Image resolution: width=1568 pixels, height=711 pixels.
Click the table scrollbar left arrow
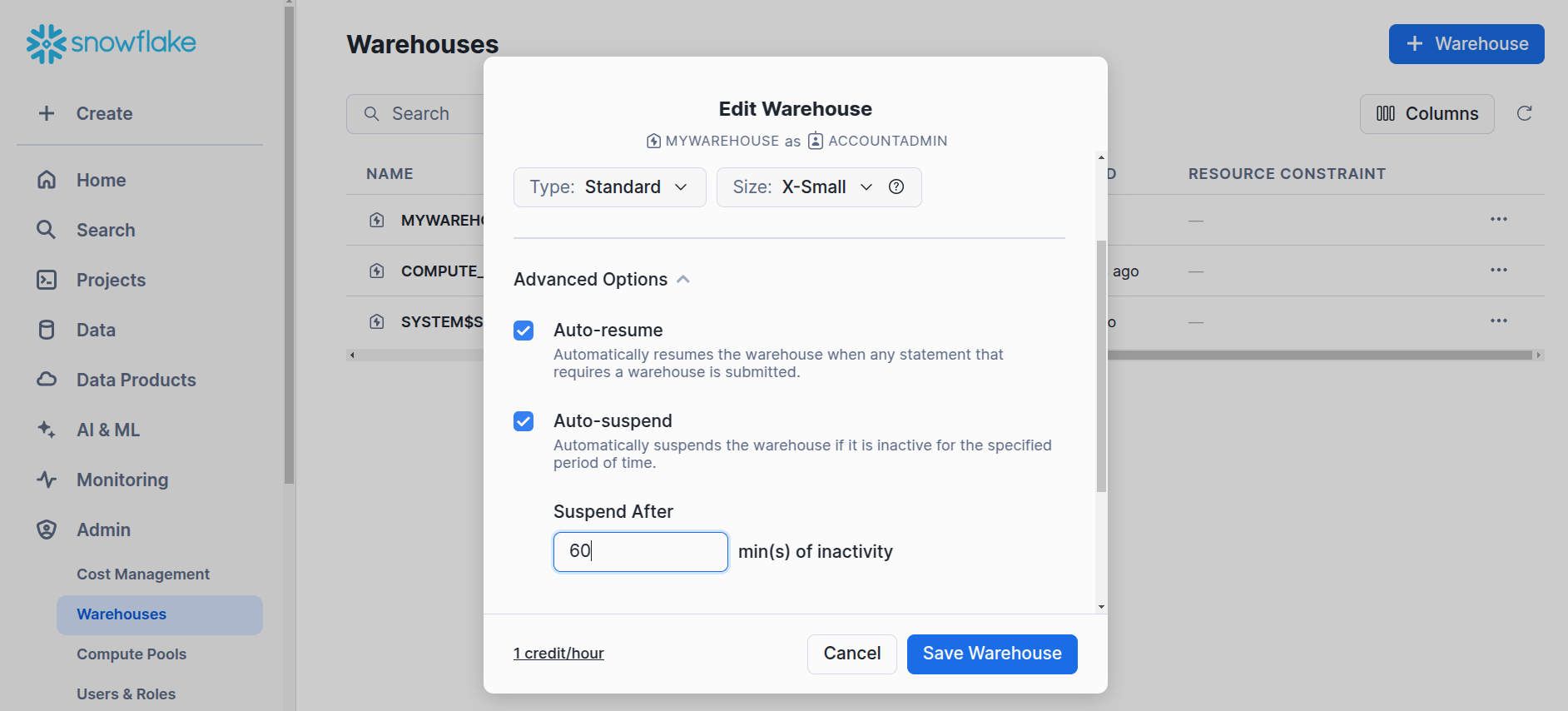coord(352,355)
